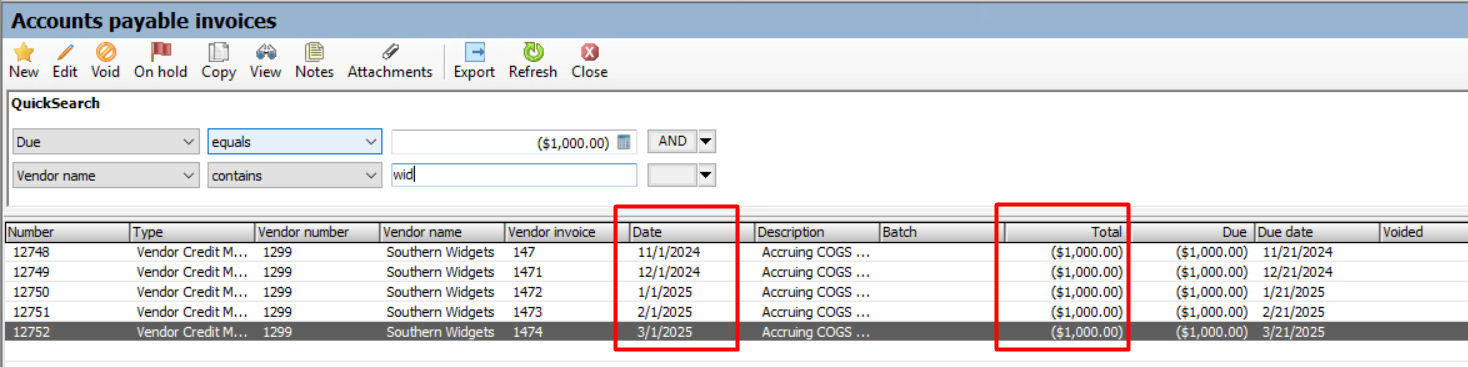Click Southern Widgets in row 12750

[x=440, y=292]
